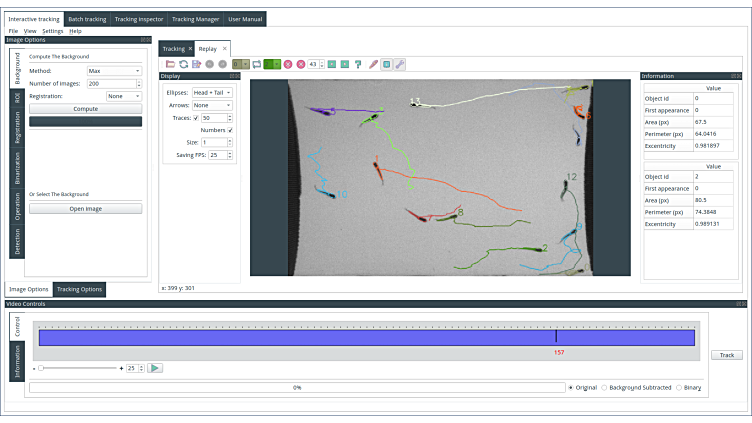Viewport: 752px width, 423px height.
Task: Choose the Binary display radio button
Action: [x=679, y=387]
